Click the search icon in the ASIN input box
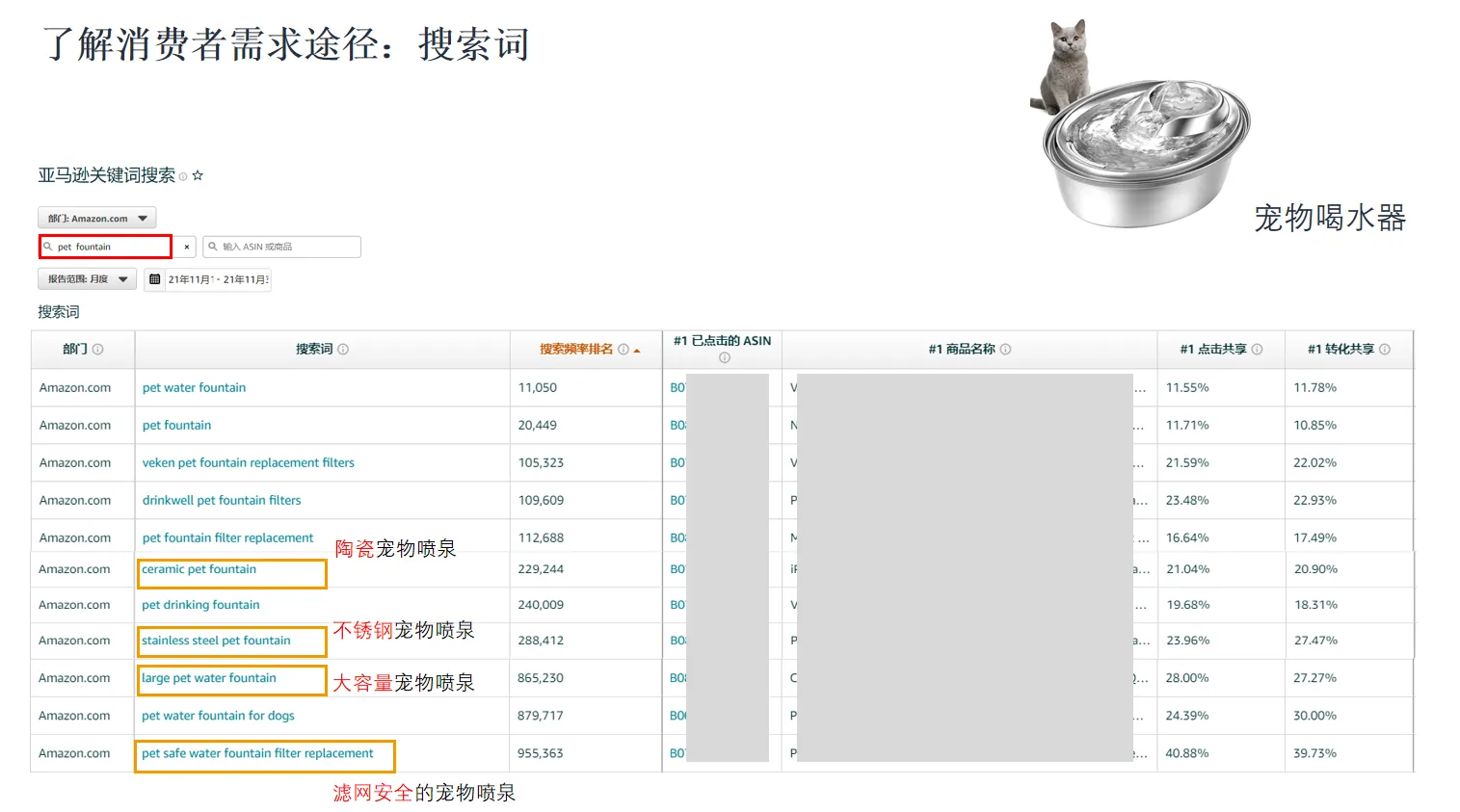Image resolution: width=1460 pixels, height=812 pixels. point(213,247)
